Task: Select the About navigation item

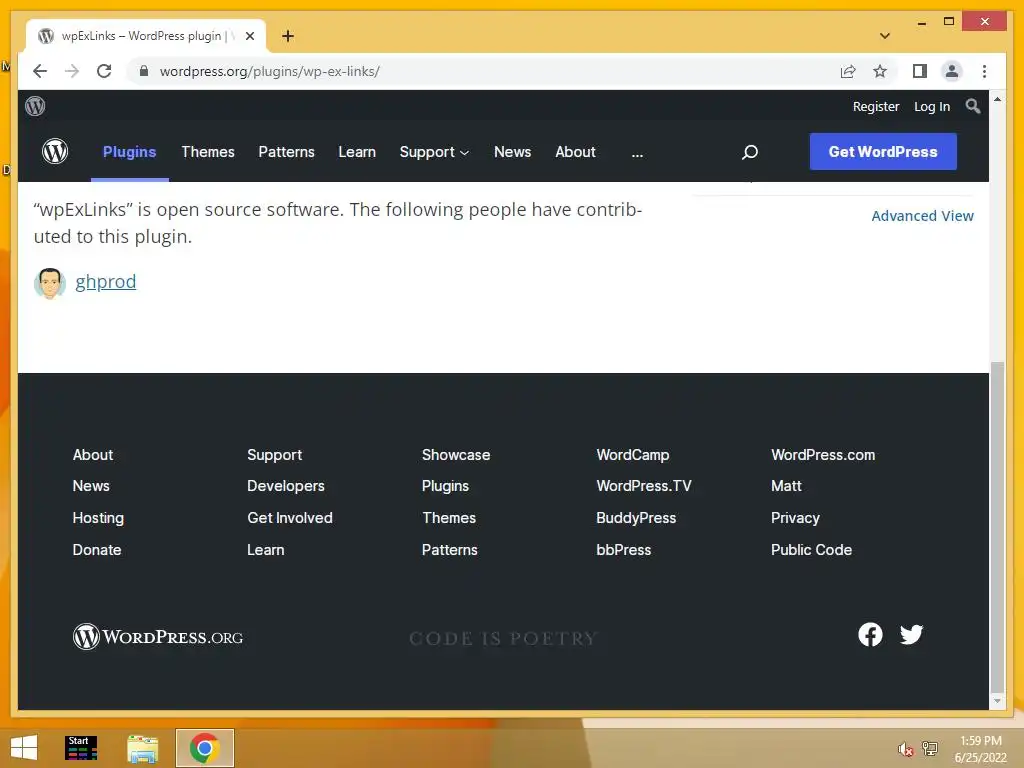Action: coord(575,152)
